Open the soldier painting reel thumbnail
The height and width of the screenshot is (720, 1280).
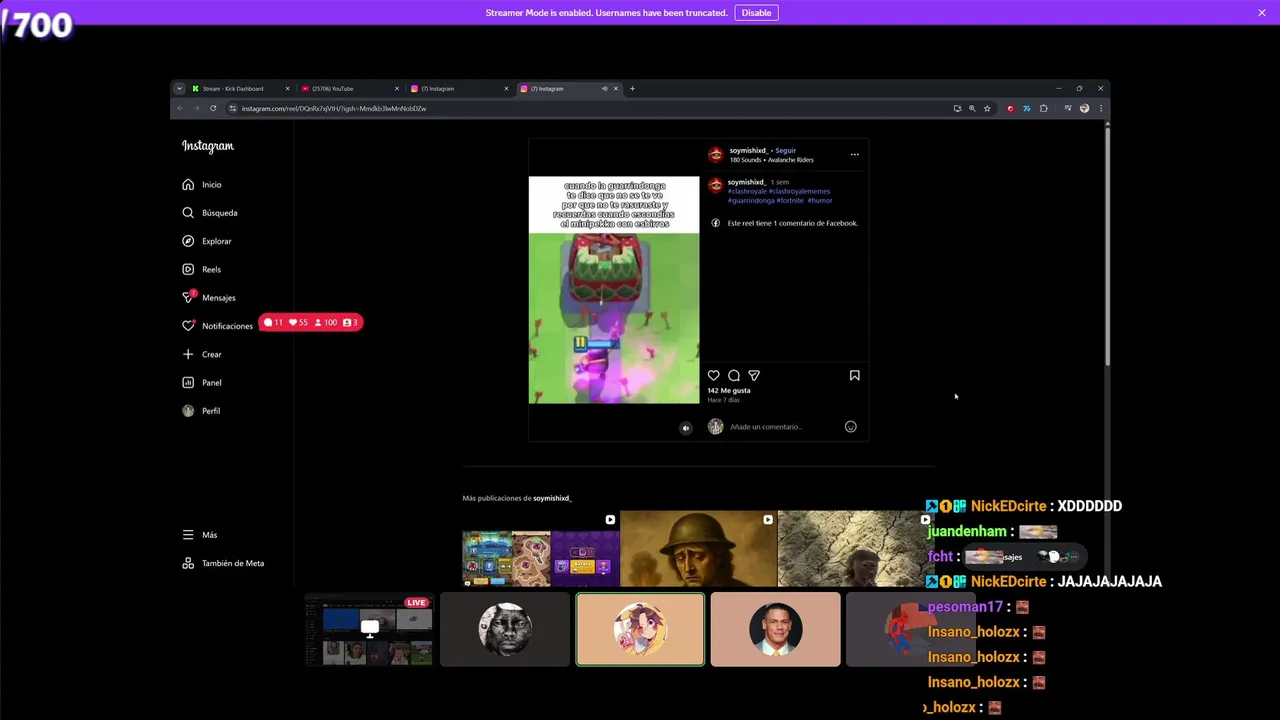point(698,549)
